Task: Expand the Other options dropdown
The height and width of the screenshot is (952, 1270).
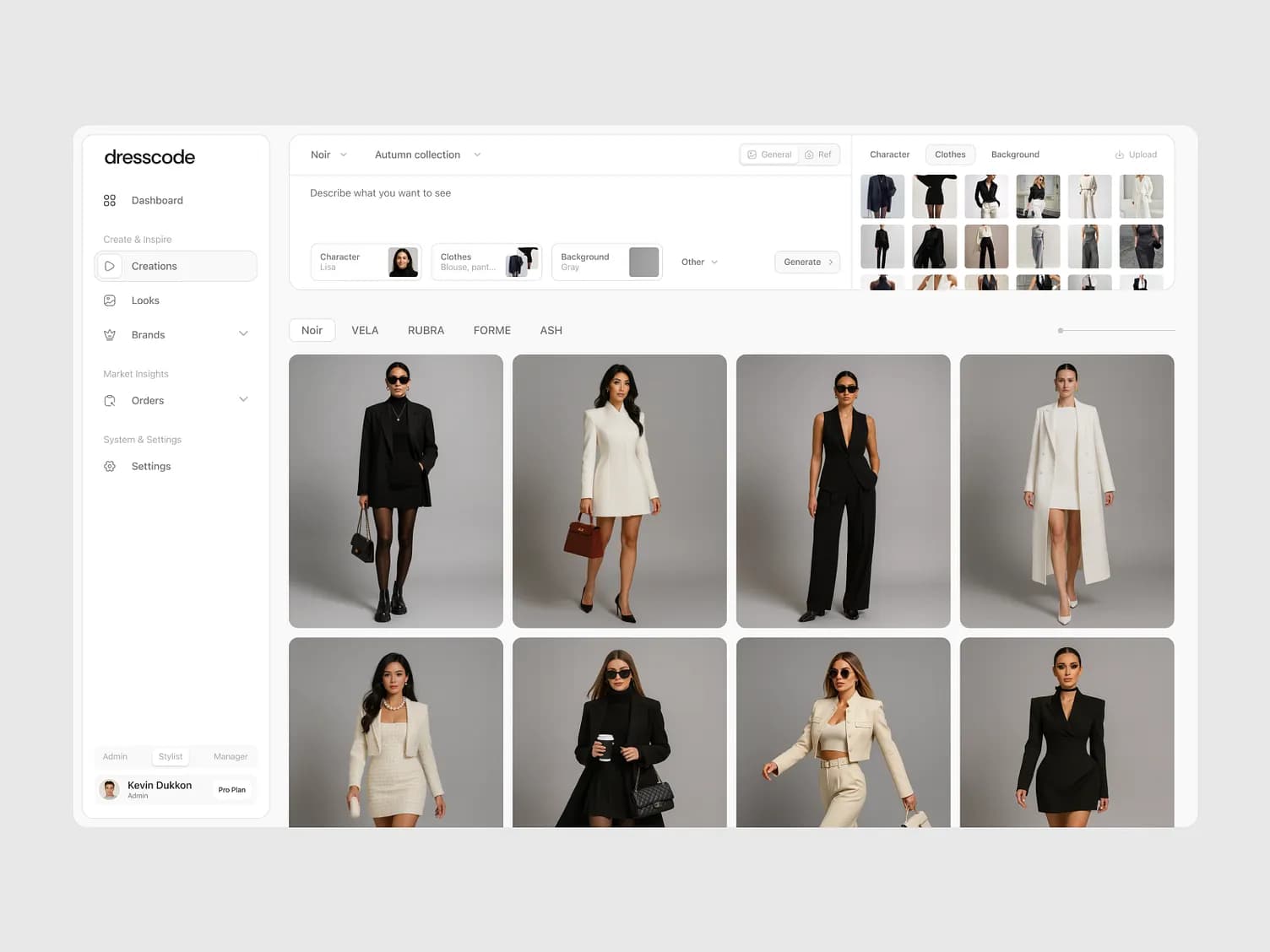Action: 699,262
